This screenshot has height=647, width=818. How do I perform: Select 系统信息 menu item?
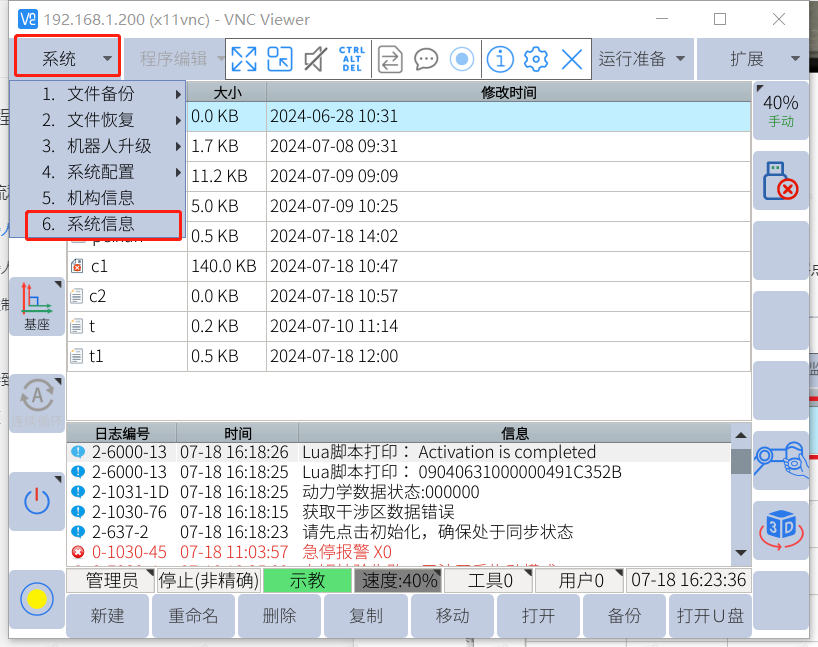coord(100,225)
